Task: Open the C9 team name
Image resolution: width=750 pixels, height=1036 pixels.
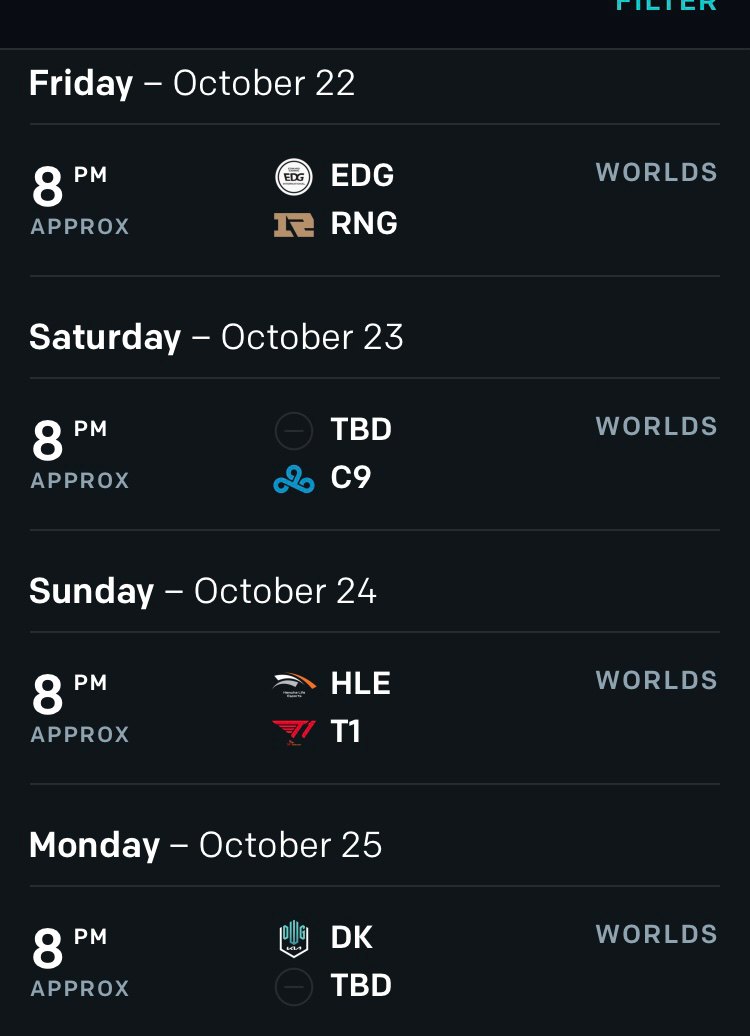Action: 351,478
